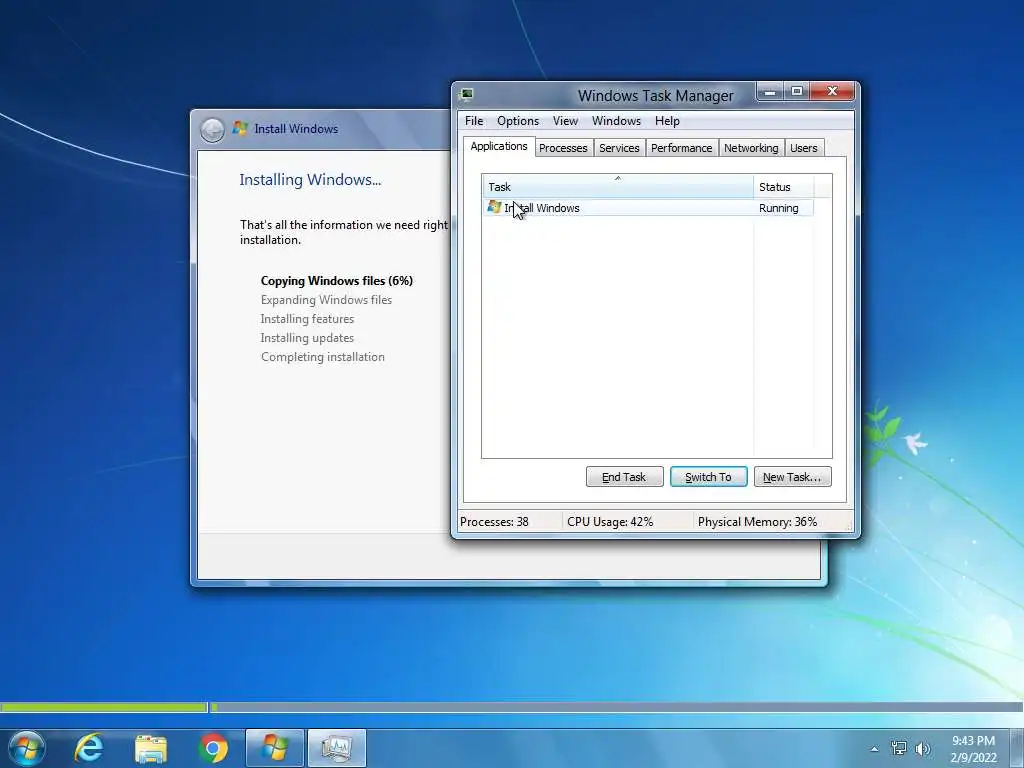Switch to the Users tab
The height and width of the screenshot is (768, 1024).
tap(803, 148)
